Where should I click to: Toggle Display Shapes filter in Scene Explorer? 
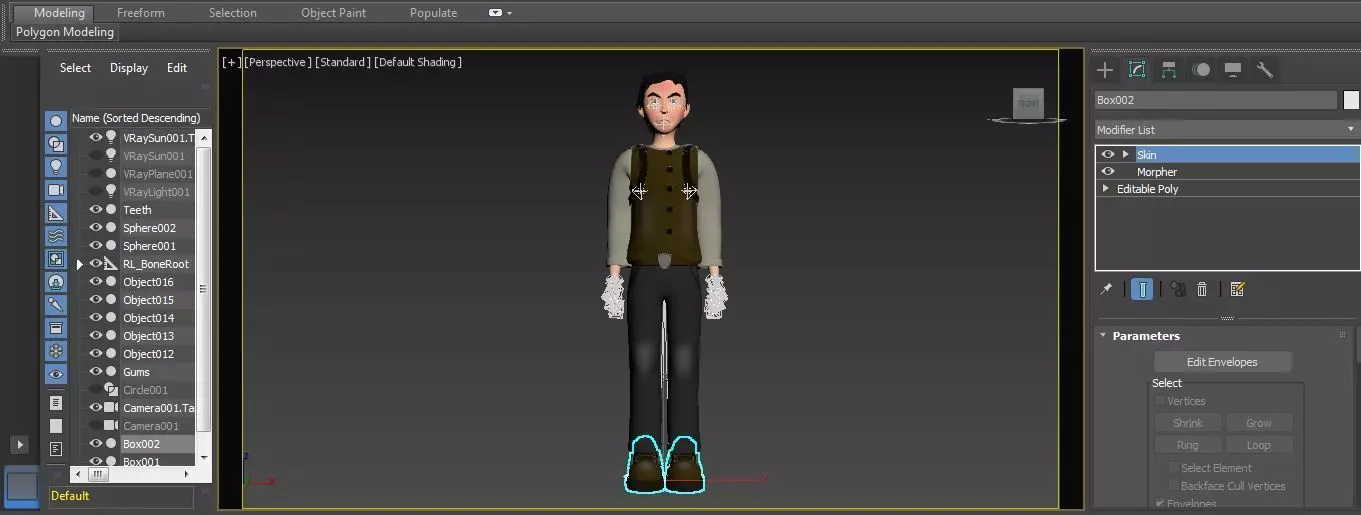coord(56,143)
